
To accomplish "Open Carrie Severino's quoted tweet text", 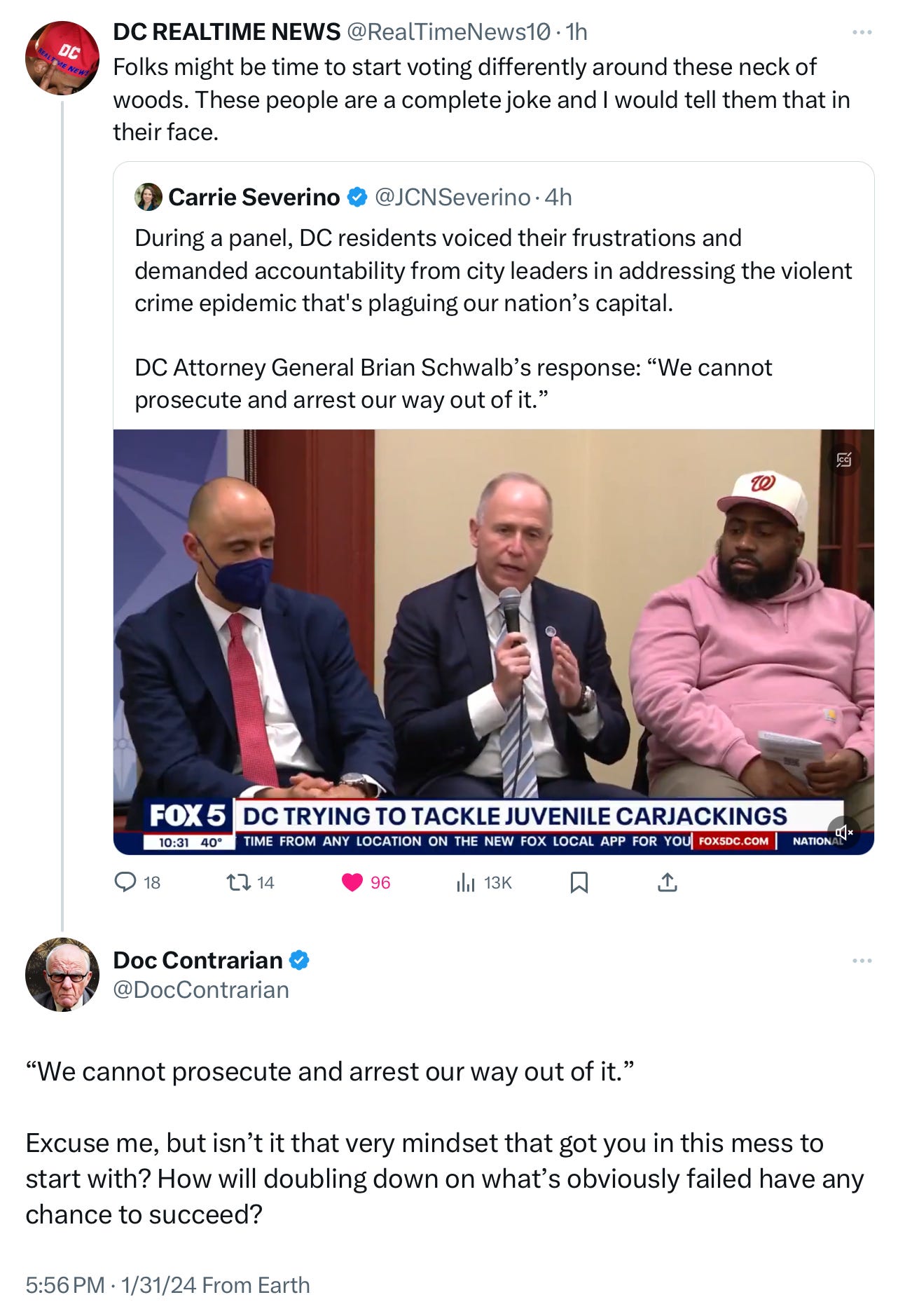I will [x=493, y=319].
